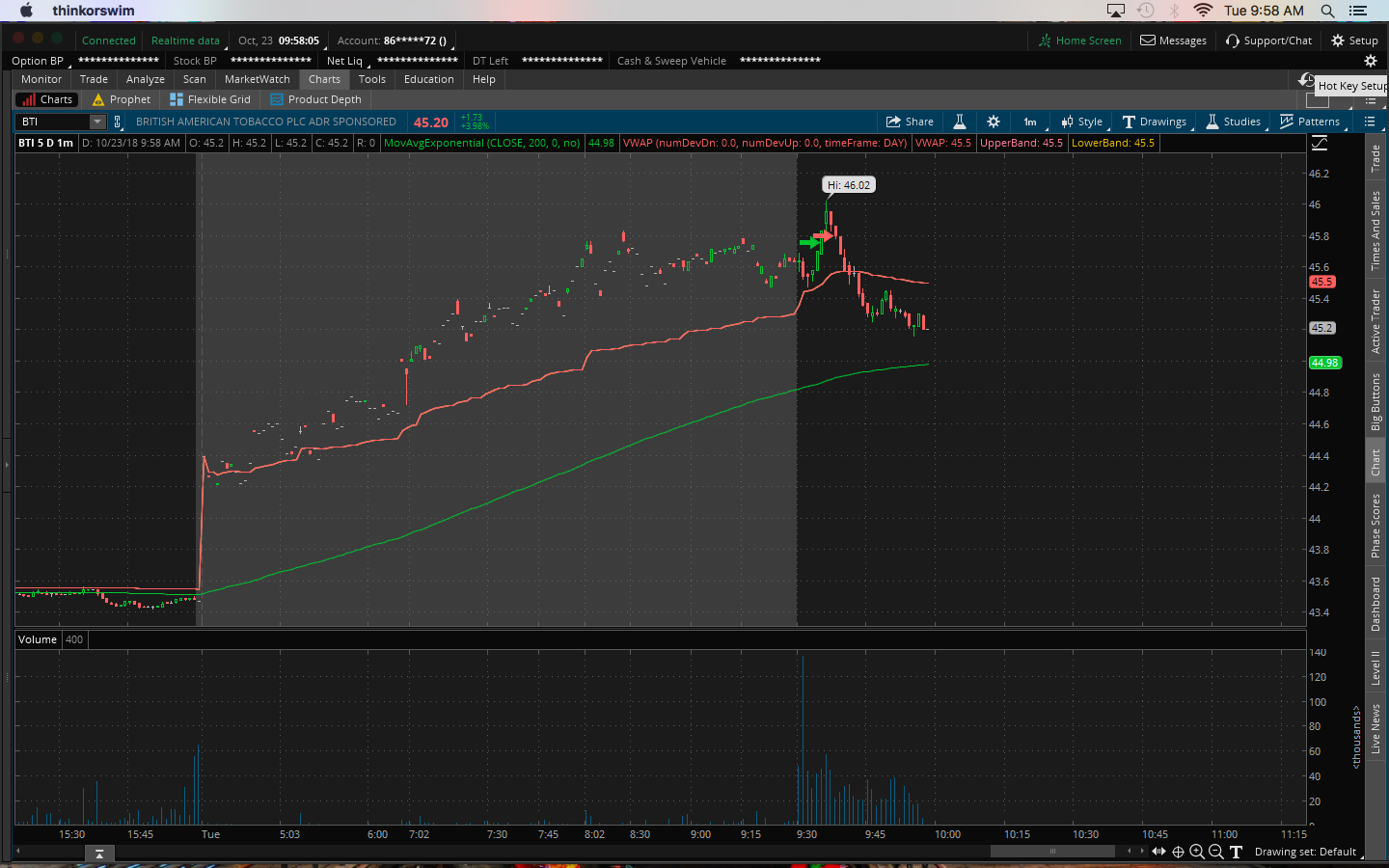This screenshot has height=868, width=1389.
Task: Click the gear icon beside account info
Action: point(1370,61)
